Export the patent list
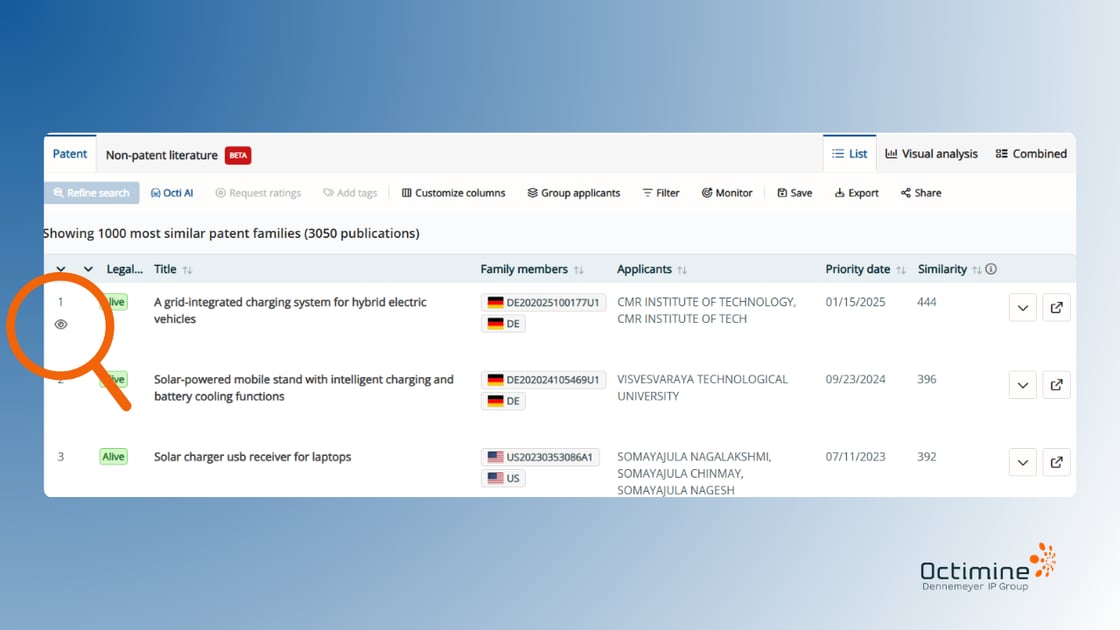This screenshot has width=1120, height=630. 857,193
